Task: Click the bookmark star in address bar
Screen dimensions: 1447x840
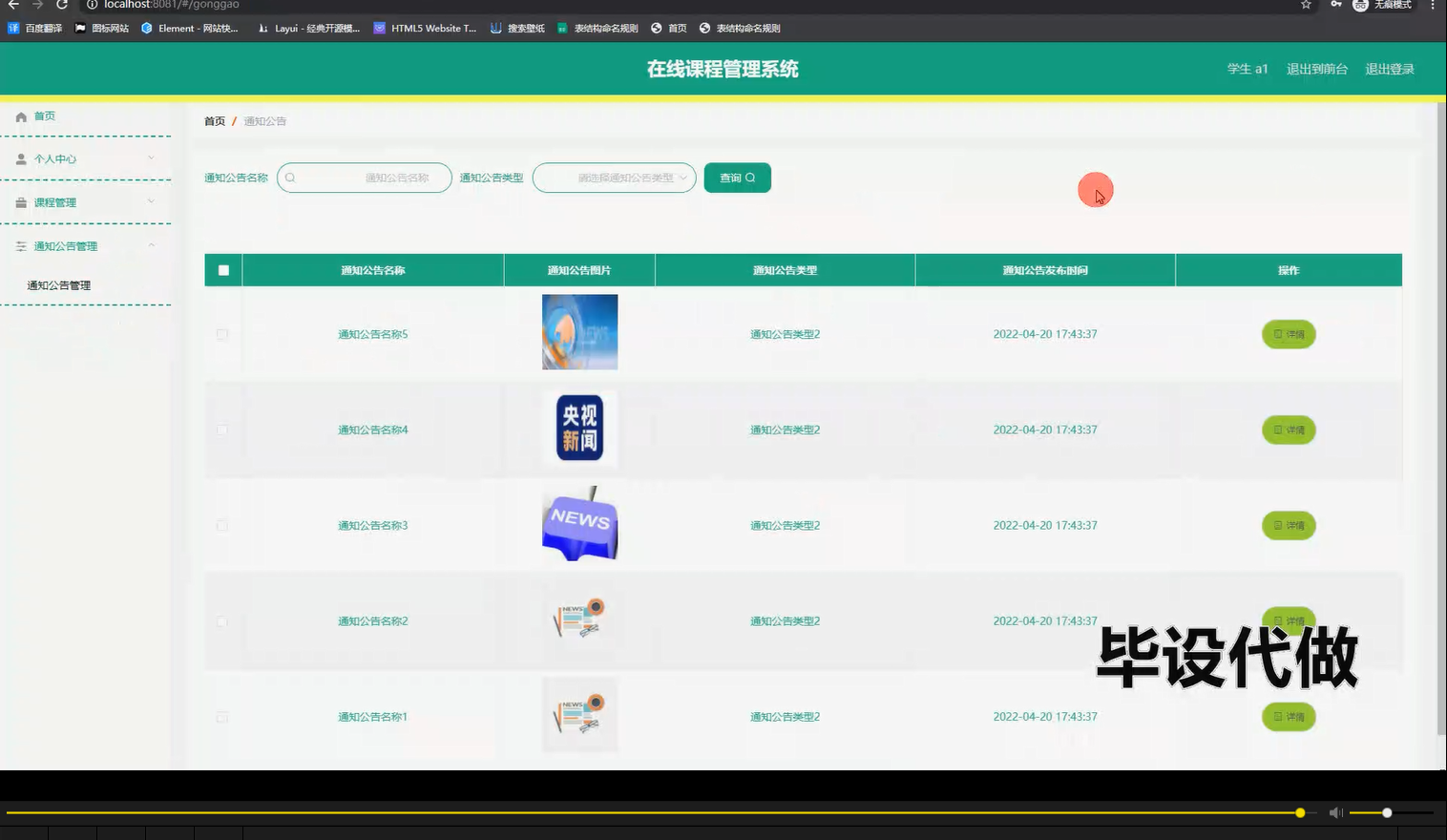Action: pyautogui.click(x=1305, y=6)
